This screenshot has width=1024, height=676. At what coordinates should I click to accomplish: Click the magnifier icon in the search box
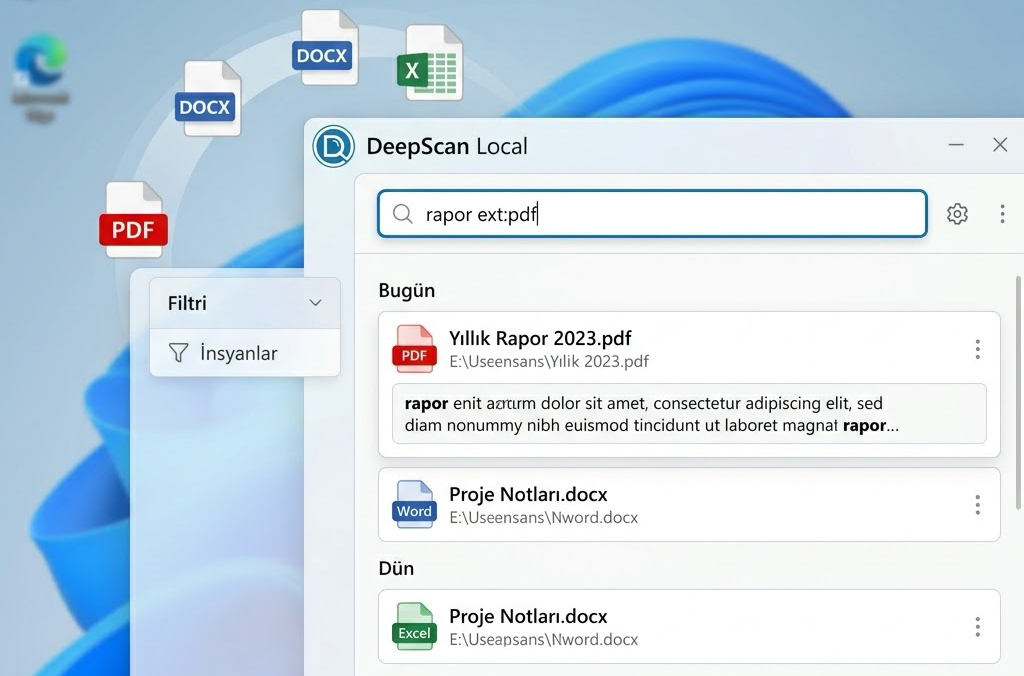(402, 214)
